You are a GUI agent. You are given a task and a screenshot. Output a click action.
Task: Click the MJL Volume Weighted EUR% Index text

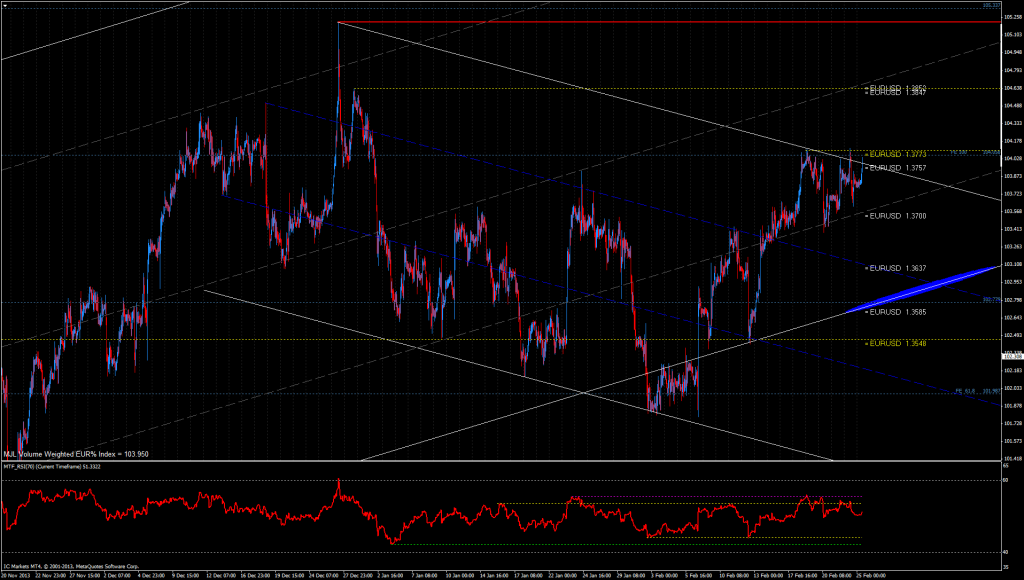click(x=76, y=454)
